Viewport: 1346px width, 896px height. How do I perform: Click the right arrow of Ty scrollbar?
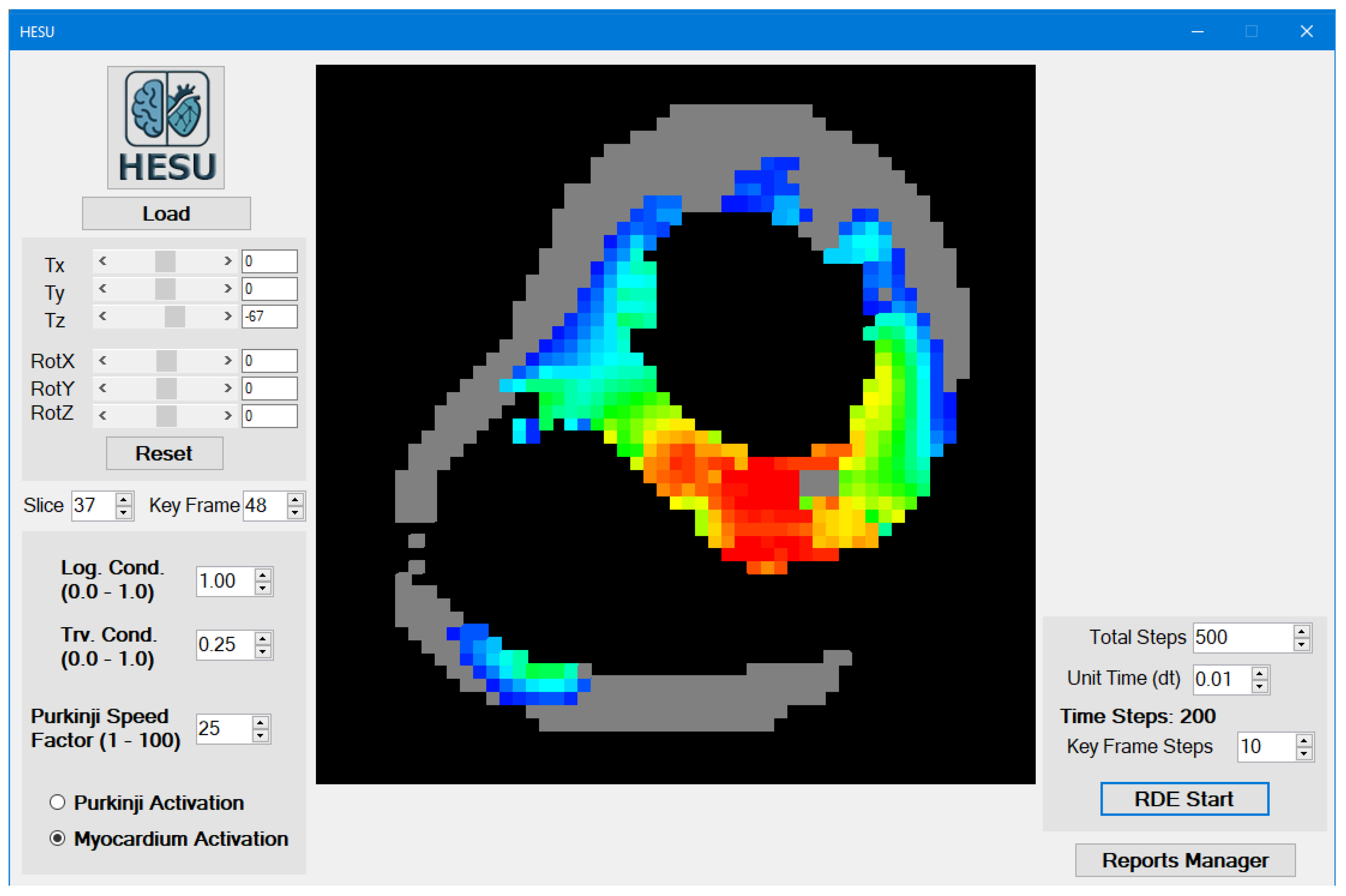click(x=228, y=288)
